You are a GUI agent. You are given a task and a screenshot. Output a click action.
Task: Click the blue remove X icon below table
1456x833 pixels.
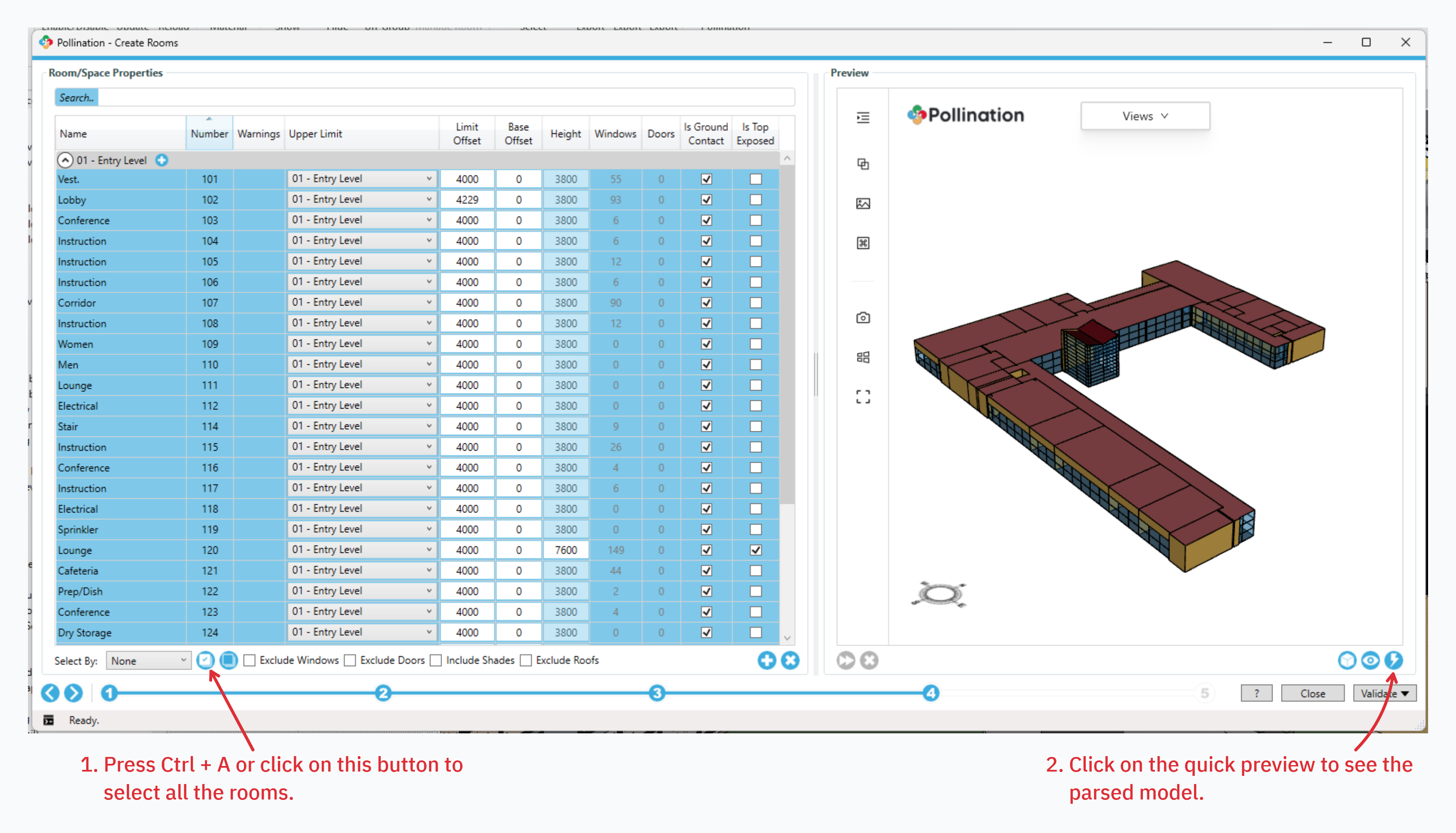click(x=790, y=660)
